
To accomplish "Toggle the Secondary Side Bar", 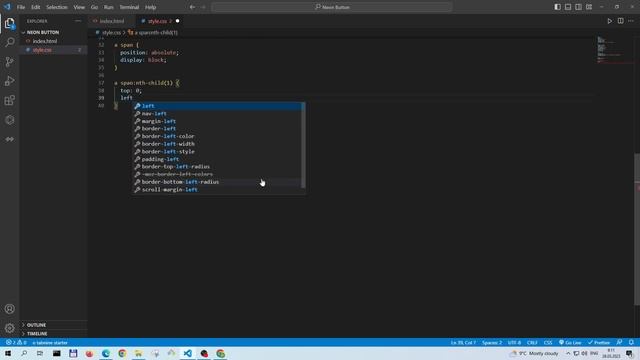I will (578, 7).
